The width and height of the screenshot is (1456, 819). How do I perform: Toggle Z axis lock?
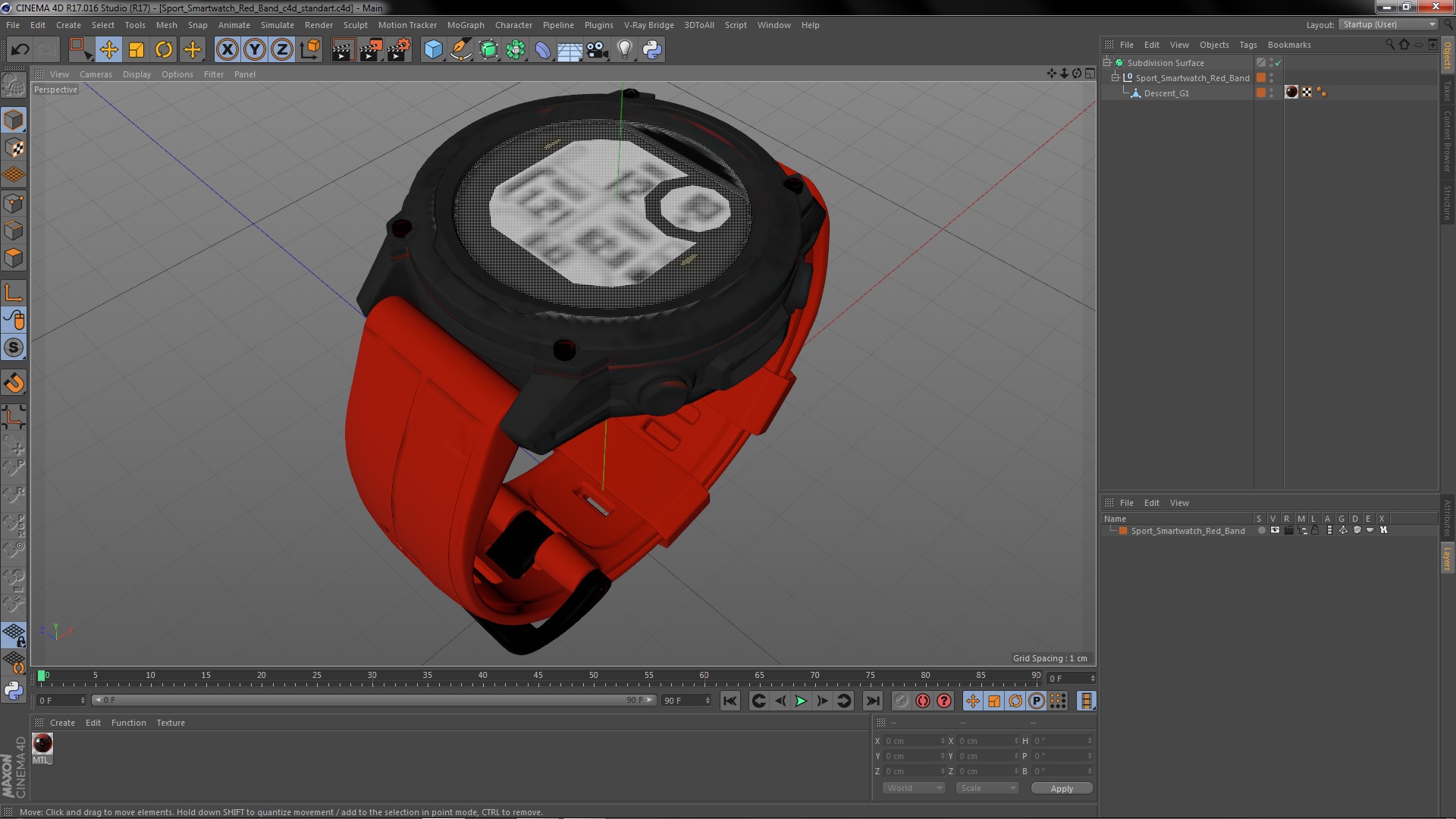(x=282, y=50)
